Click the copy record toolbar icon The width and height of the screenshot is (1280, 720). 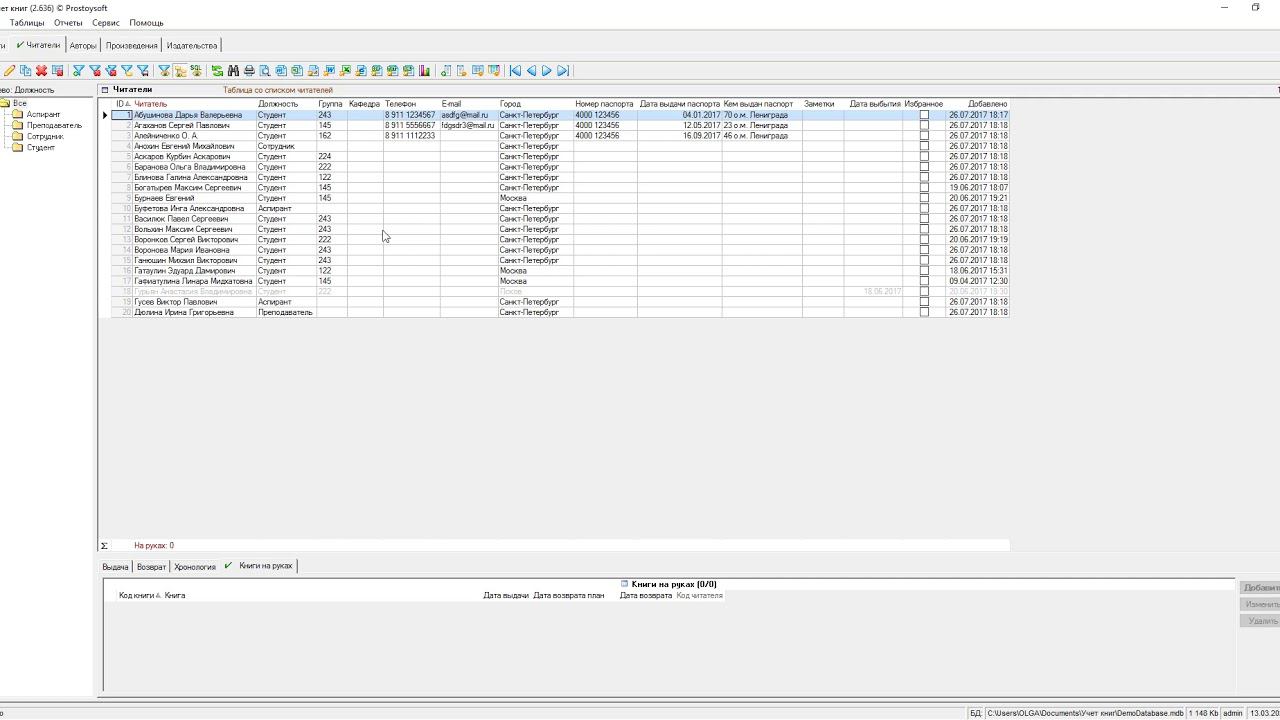[x=25, y=71]
